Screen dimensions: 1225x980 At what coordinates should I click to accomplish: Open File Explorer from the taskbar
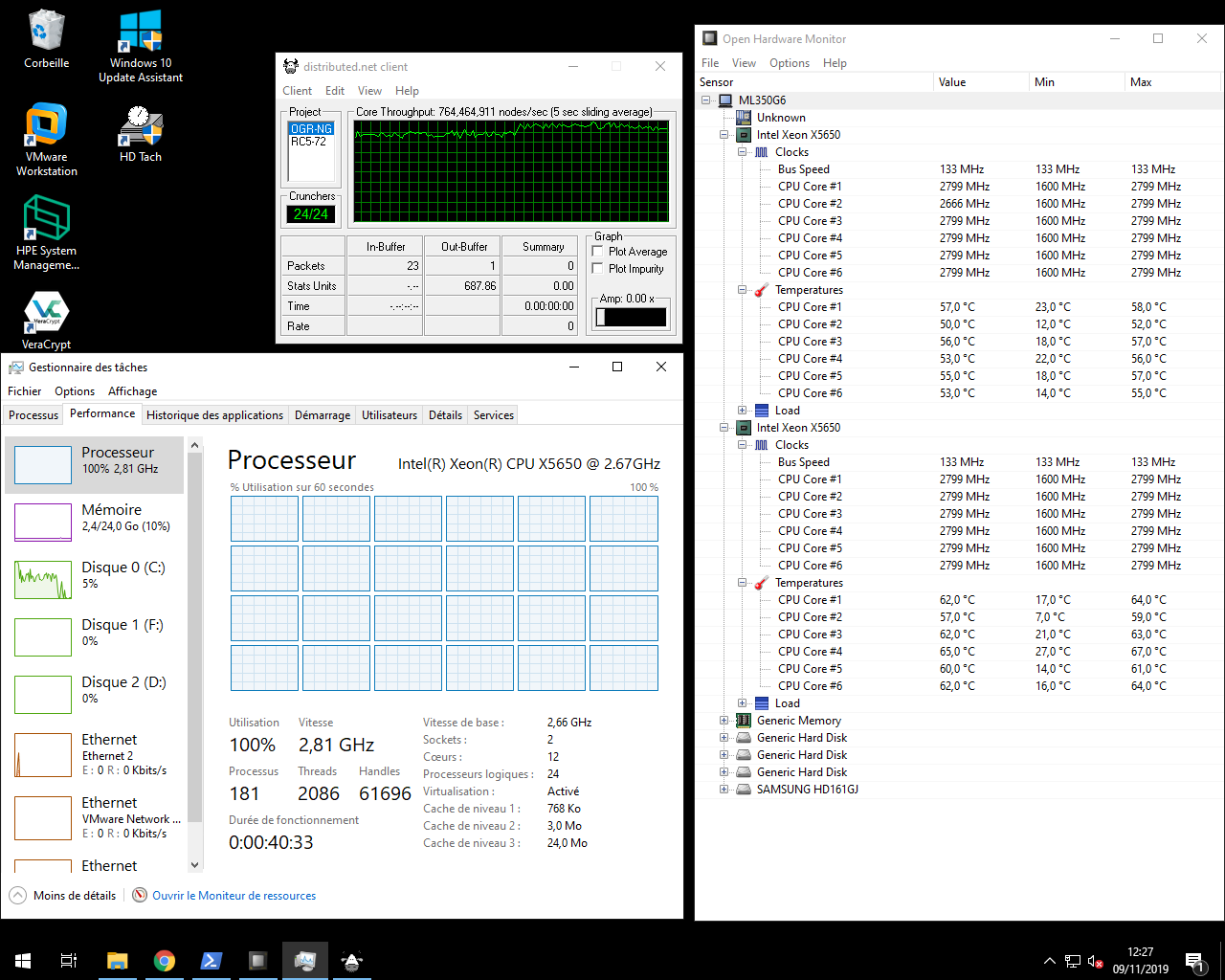(x=117, y=960)
